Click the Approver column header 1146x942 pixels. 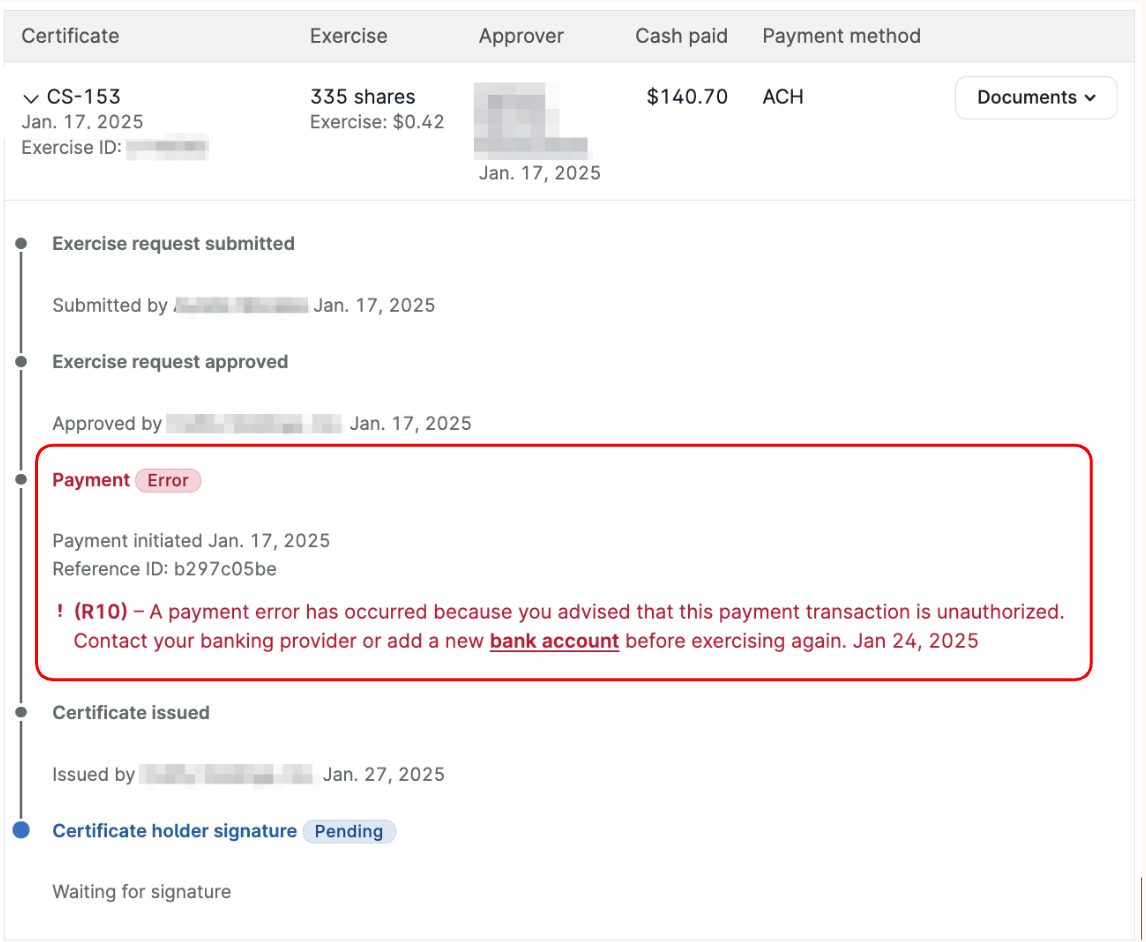pyautogui.click(x=521, y=36)
